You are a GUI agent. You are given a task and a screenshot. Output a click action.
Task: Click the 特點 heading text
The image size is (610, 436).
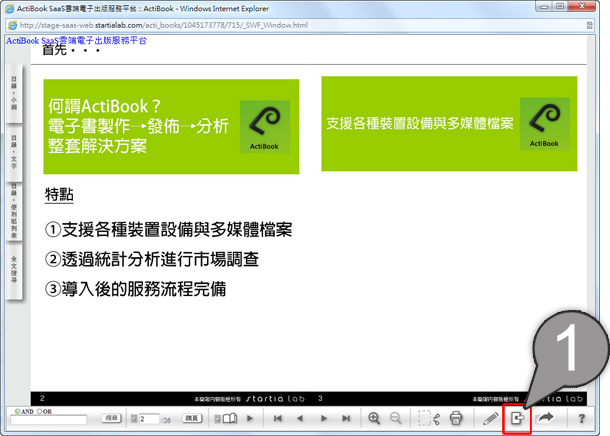click(x=59, y=194)
